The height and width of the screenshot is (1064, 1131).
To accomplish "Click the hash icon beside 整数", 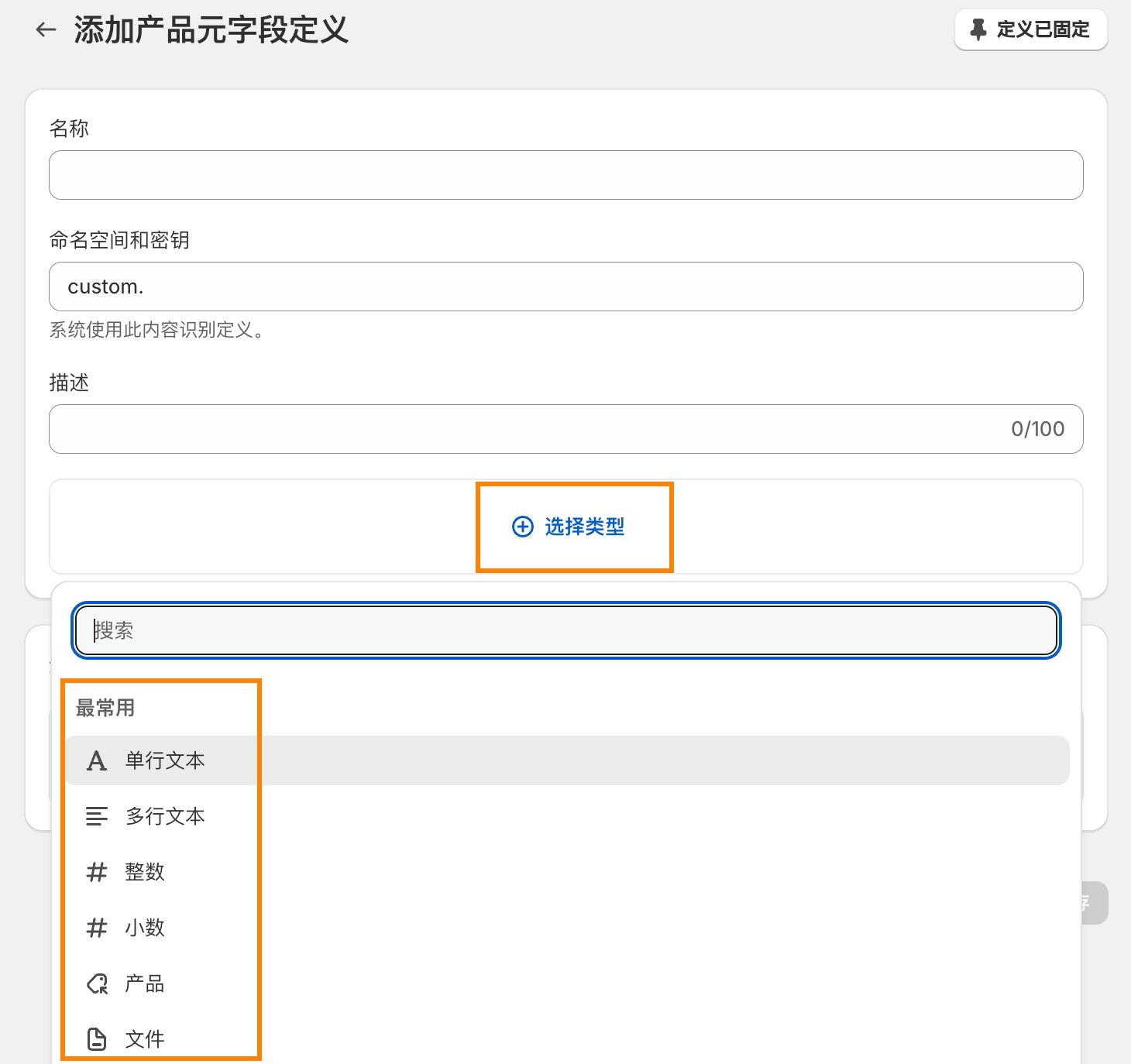I will 97,872.
